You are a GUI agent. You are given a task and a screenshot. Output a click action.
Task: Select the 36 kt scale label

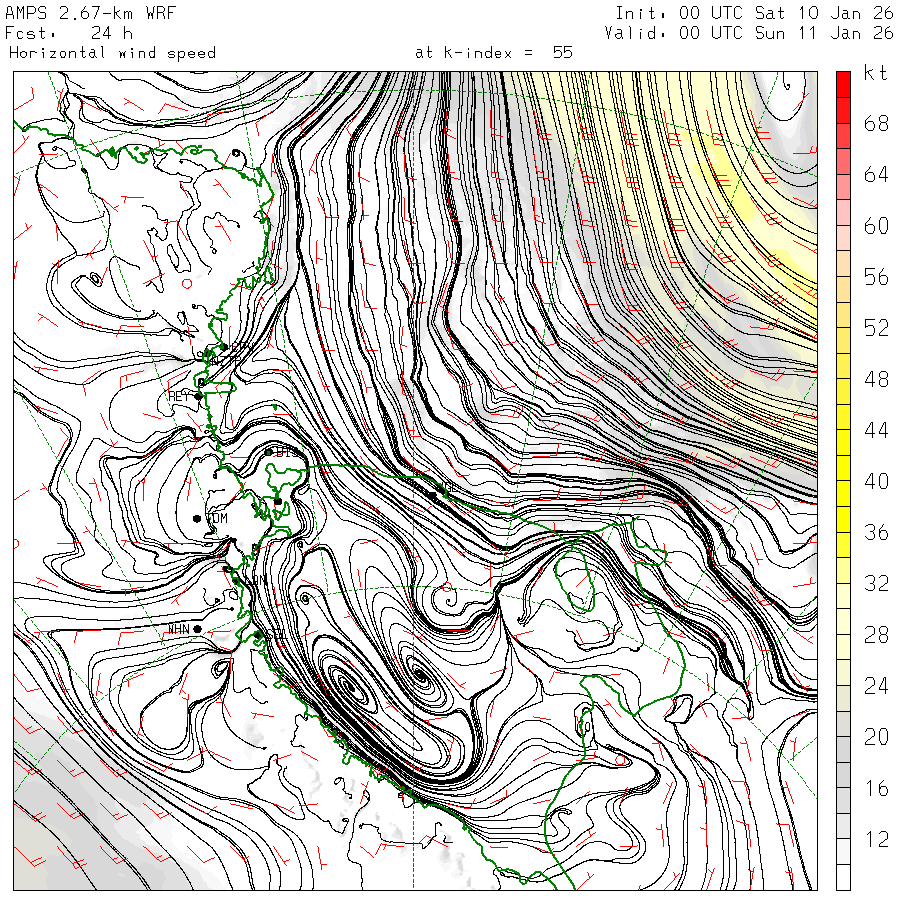(876, 533)
